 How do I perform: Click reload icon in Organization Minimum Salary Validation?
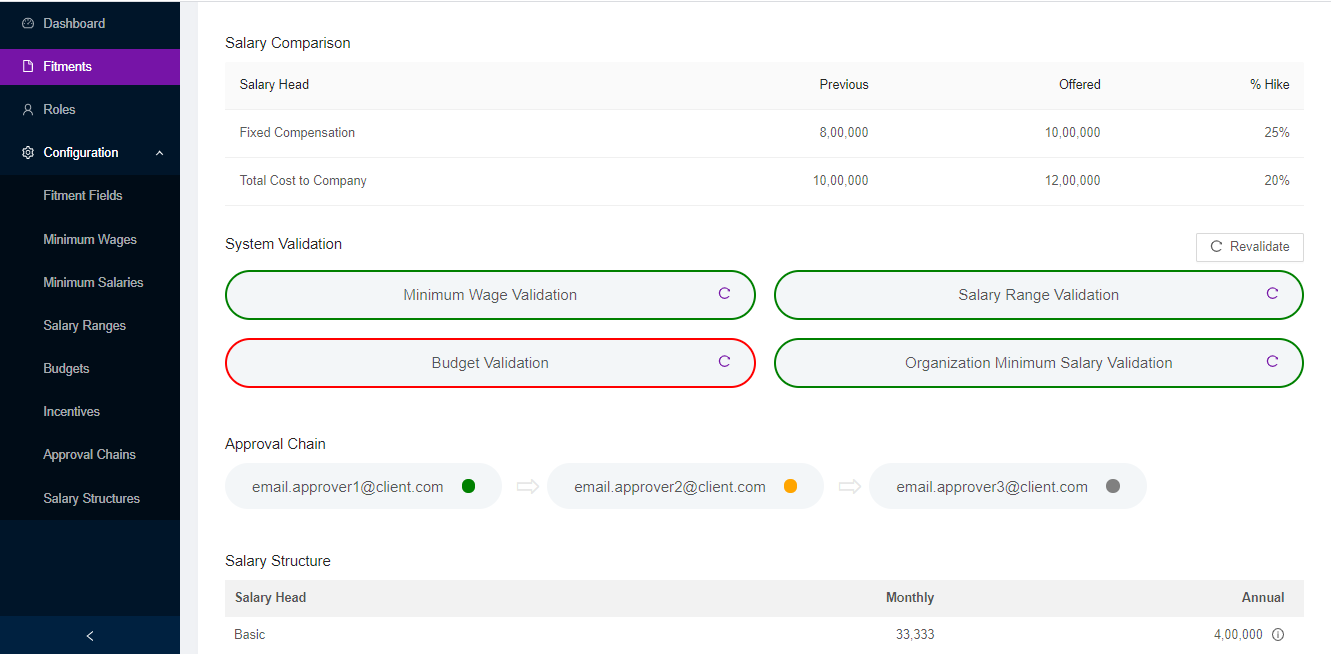click(x=1272, y=362)
